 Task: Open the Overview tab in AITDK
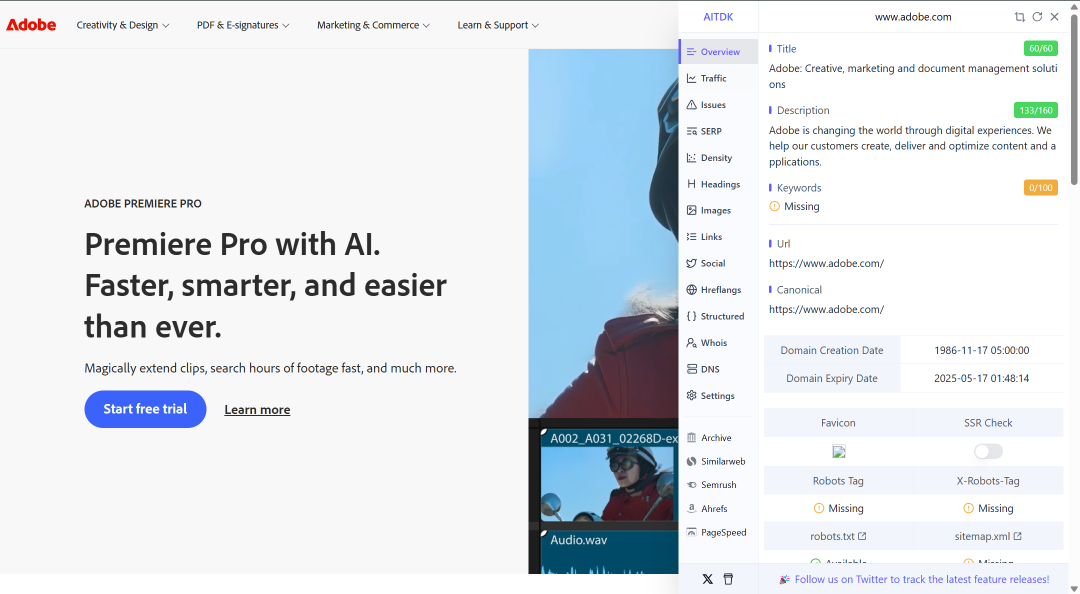pos(718,52)
